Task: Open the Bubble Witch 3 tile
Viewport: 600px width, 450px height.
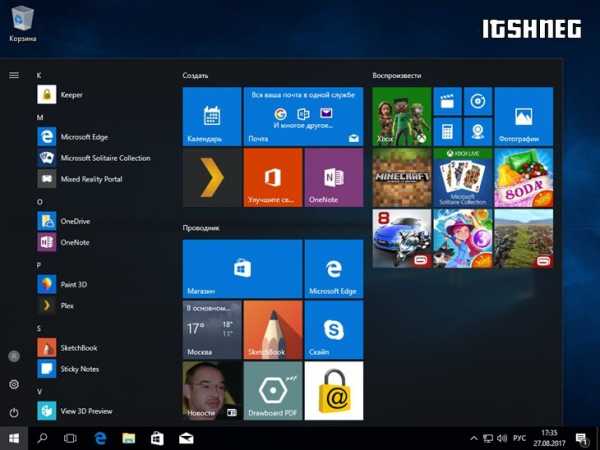Action: click(x=463, y=238)
